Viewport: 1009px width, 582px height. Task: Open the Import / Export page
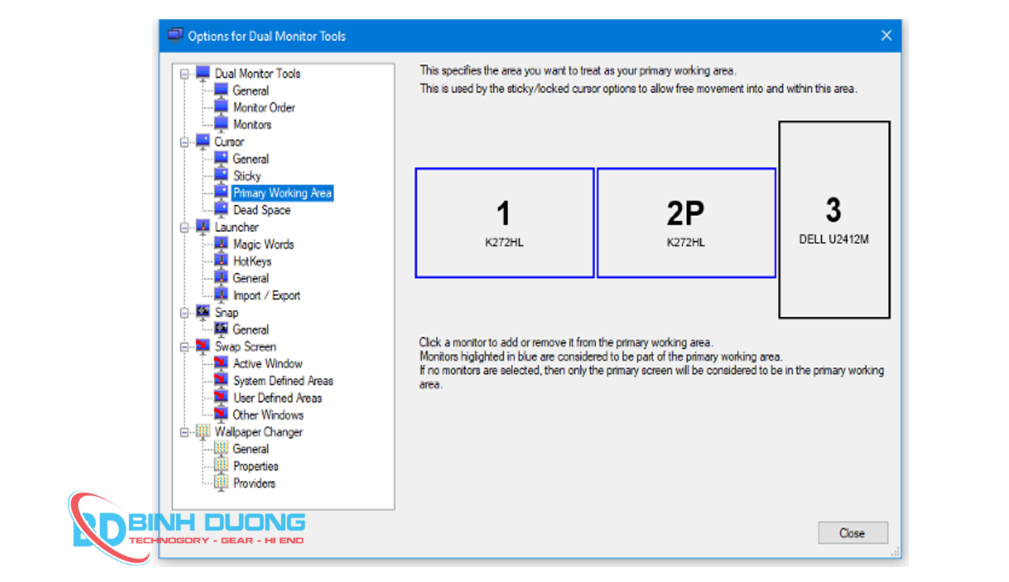[266, 296]
